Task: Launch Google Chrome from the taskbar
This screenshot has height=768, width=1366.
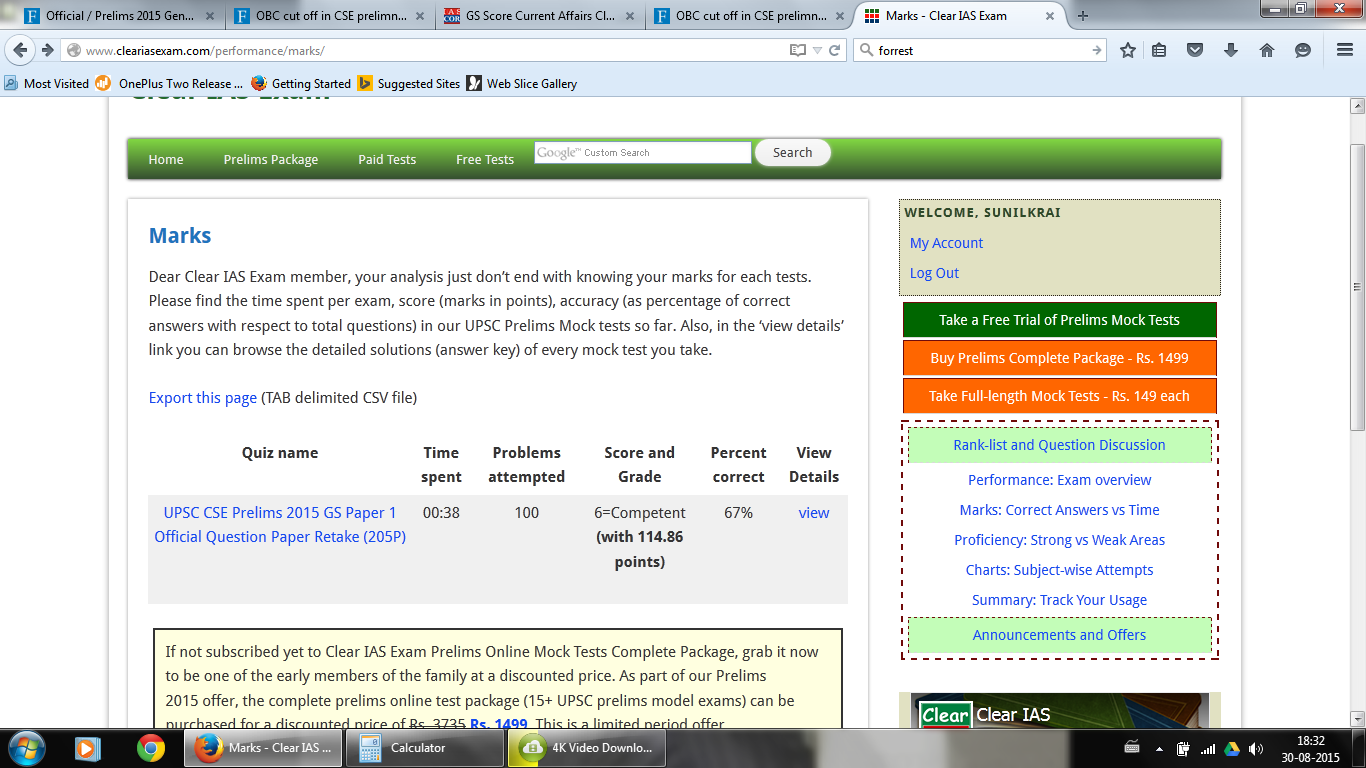Action: click(x=151, y=748)
